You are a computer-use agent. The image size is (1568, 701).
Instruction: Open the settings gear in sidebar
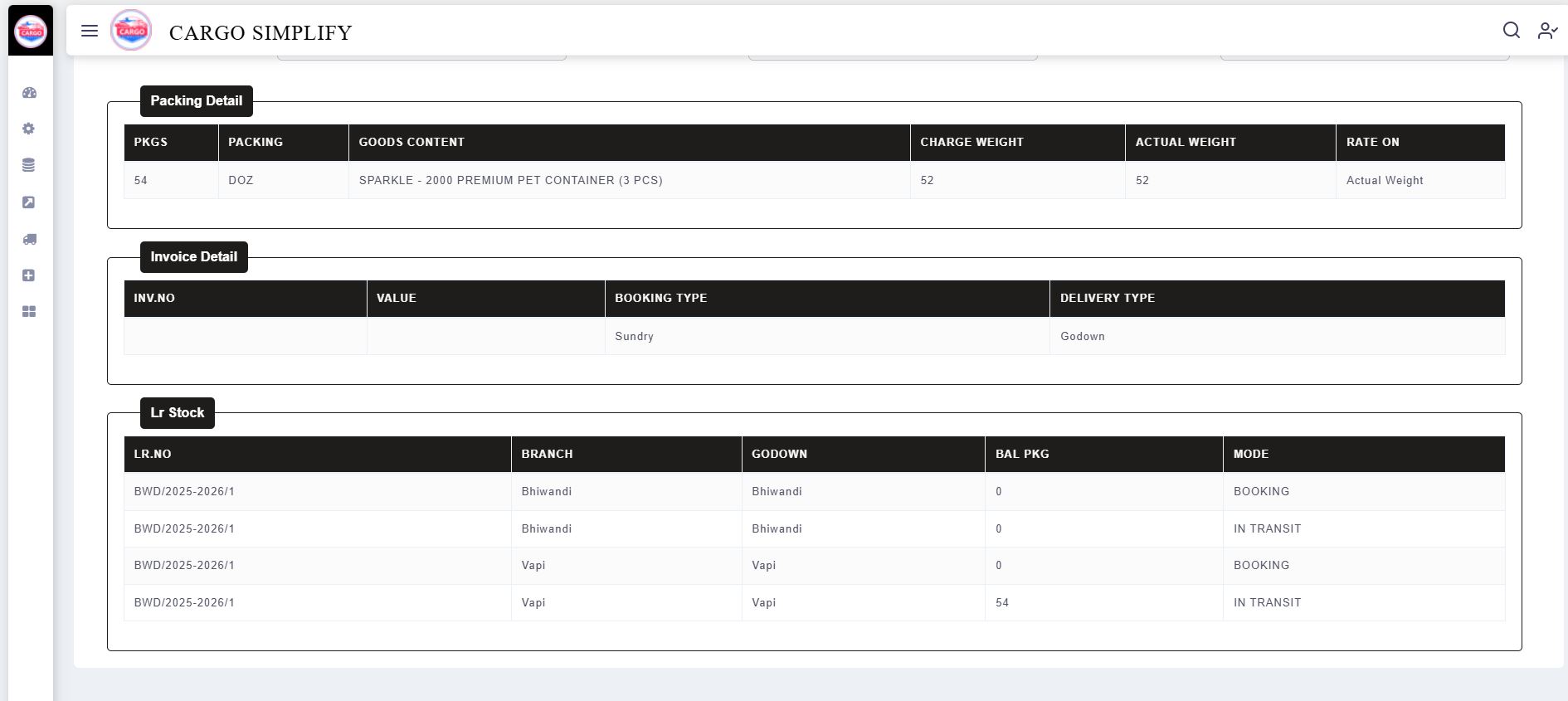pyautogui.click(x=29, y=129)
